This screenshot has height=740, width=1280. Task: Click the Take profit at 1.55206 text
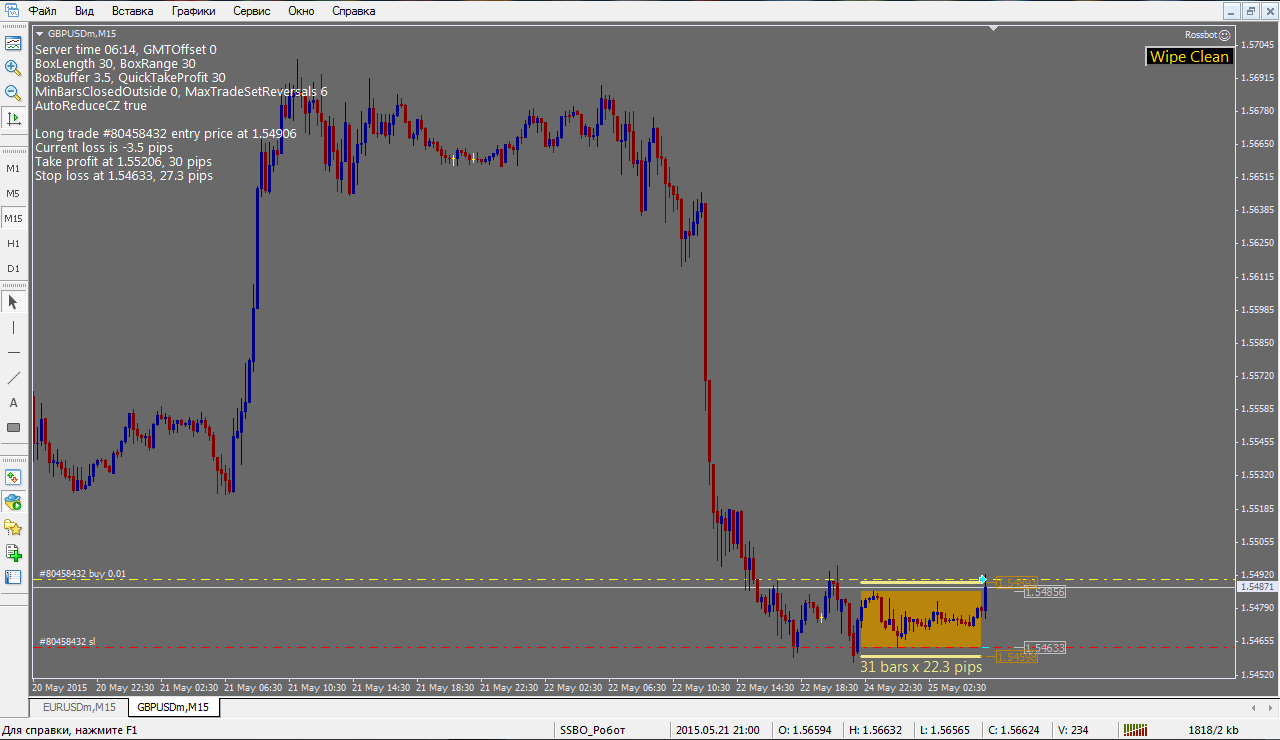pos(123,161)
